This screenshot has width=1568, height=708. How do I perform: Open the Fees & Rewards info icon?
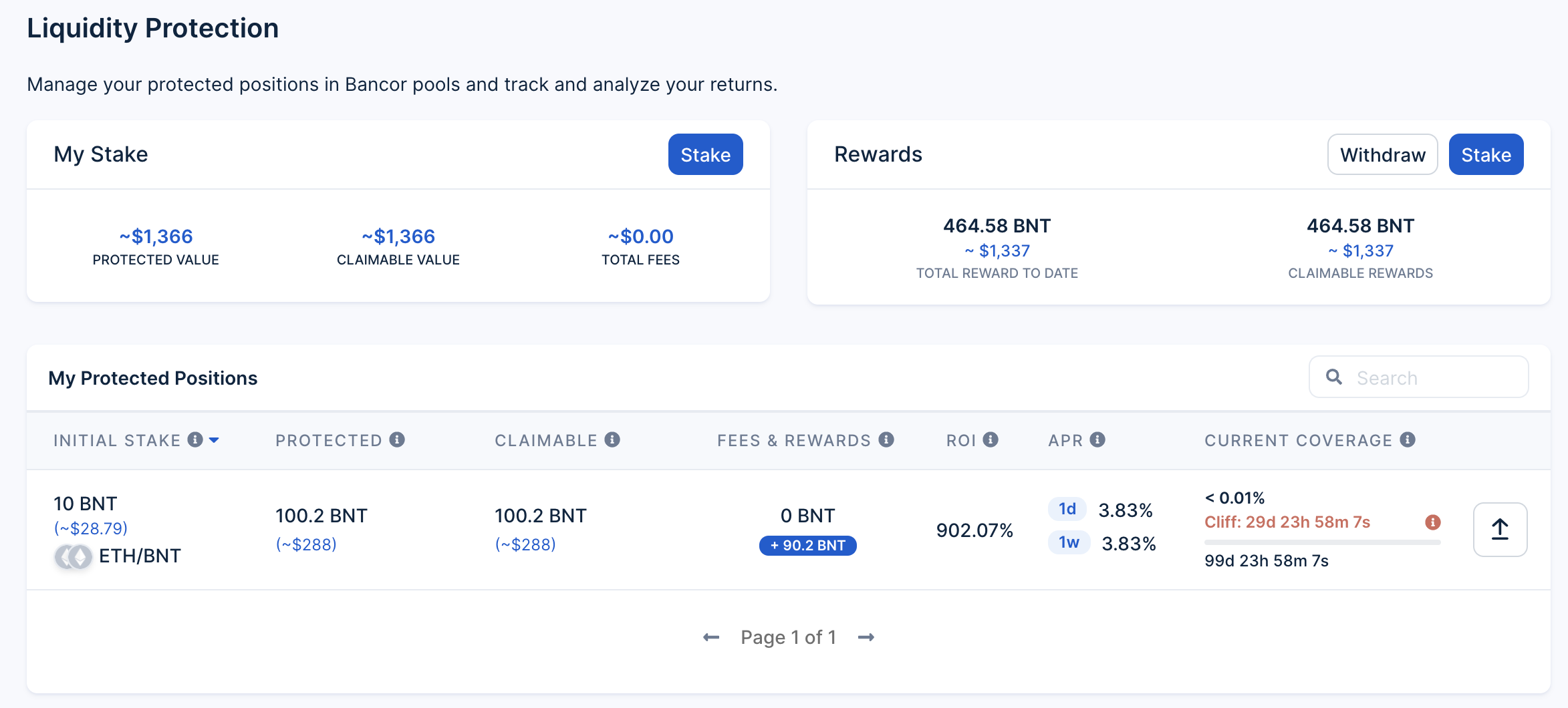(886, 439)
